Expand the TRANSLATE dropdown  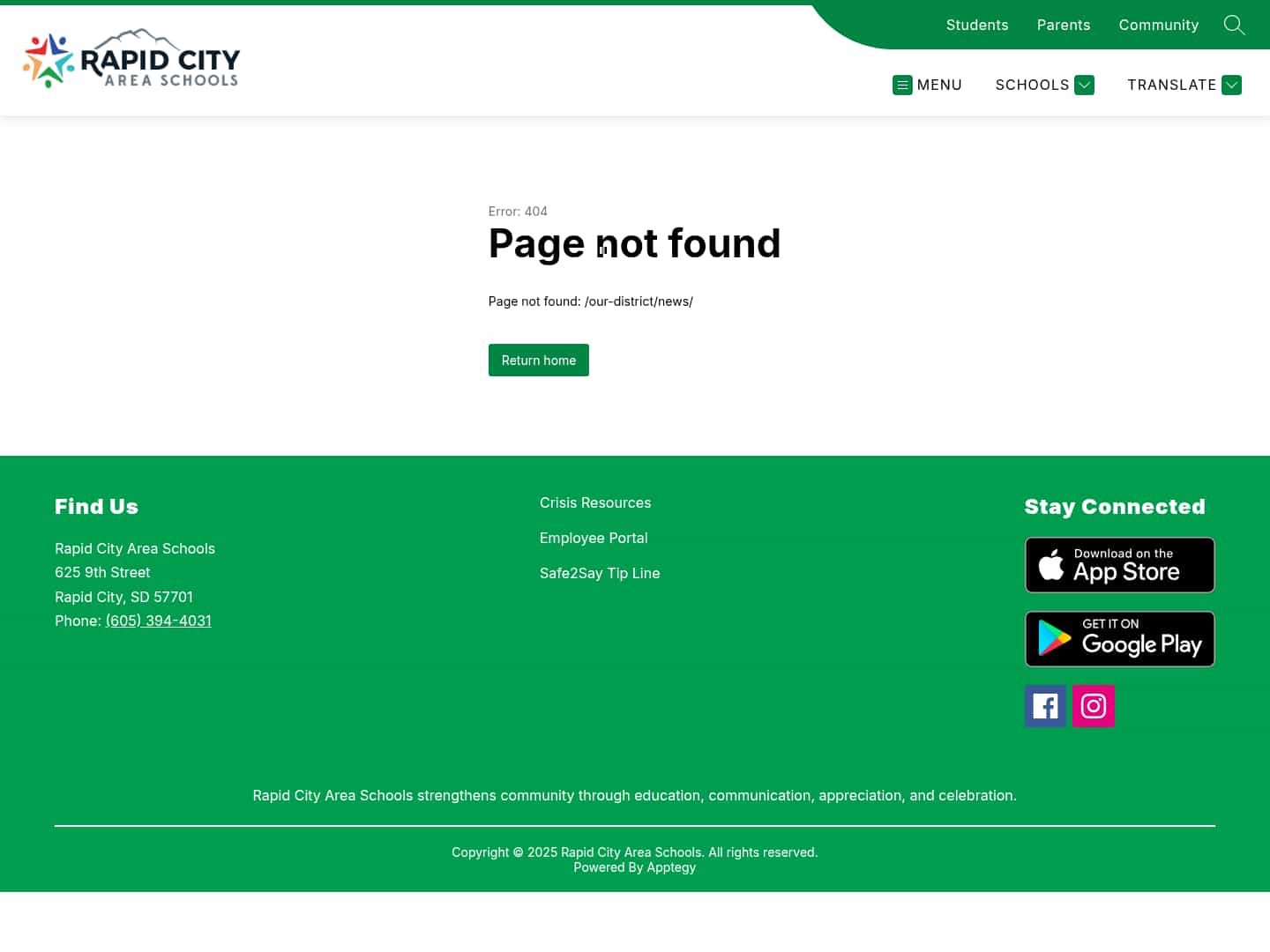[1184, 85]
